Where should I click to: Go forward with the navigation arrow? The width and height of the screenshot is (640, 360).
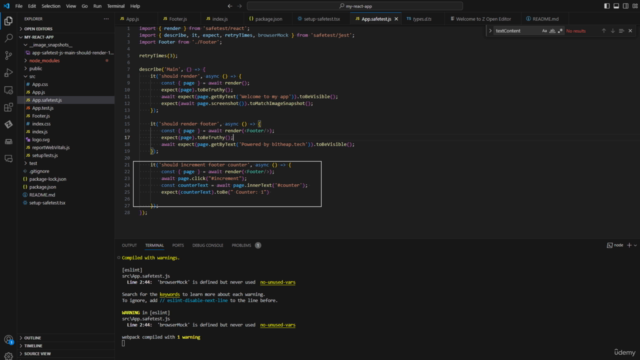[x=240, y=6]
